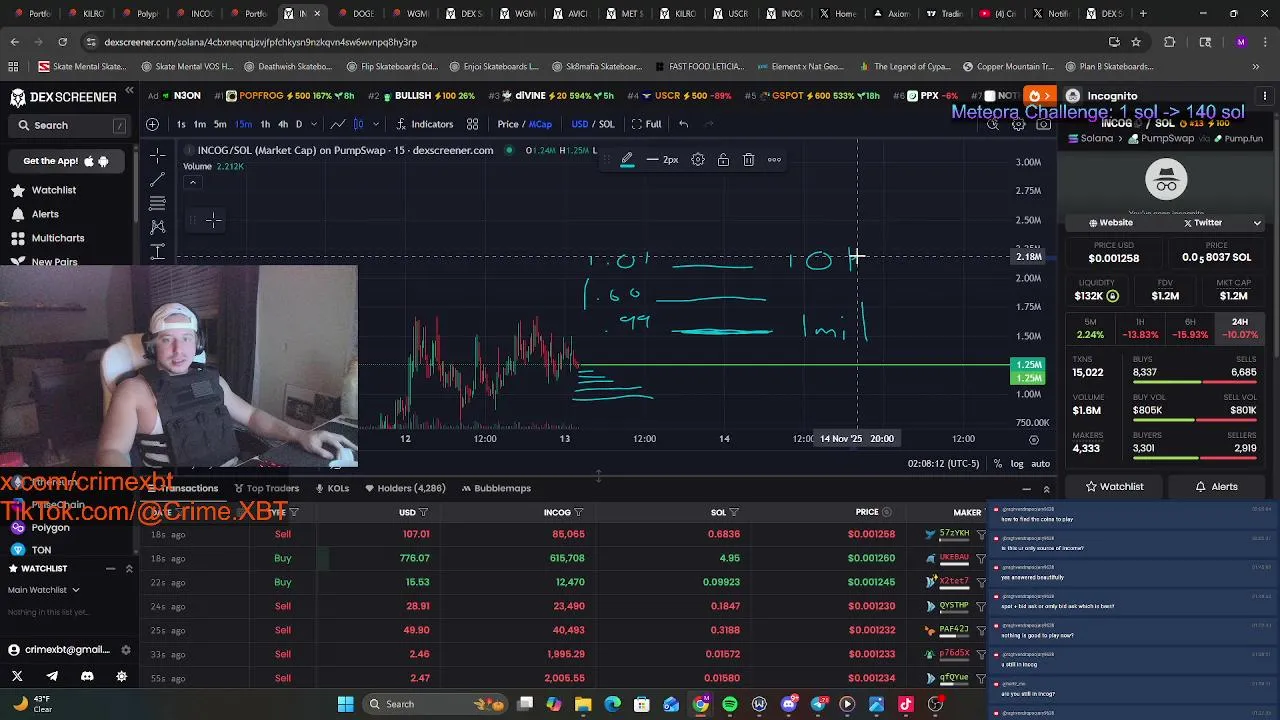Select the 24H stats tab
This screenshot has width=1280, height=720.
(x=1240, y=328)
